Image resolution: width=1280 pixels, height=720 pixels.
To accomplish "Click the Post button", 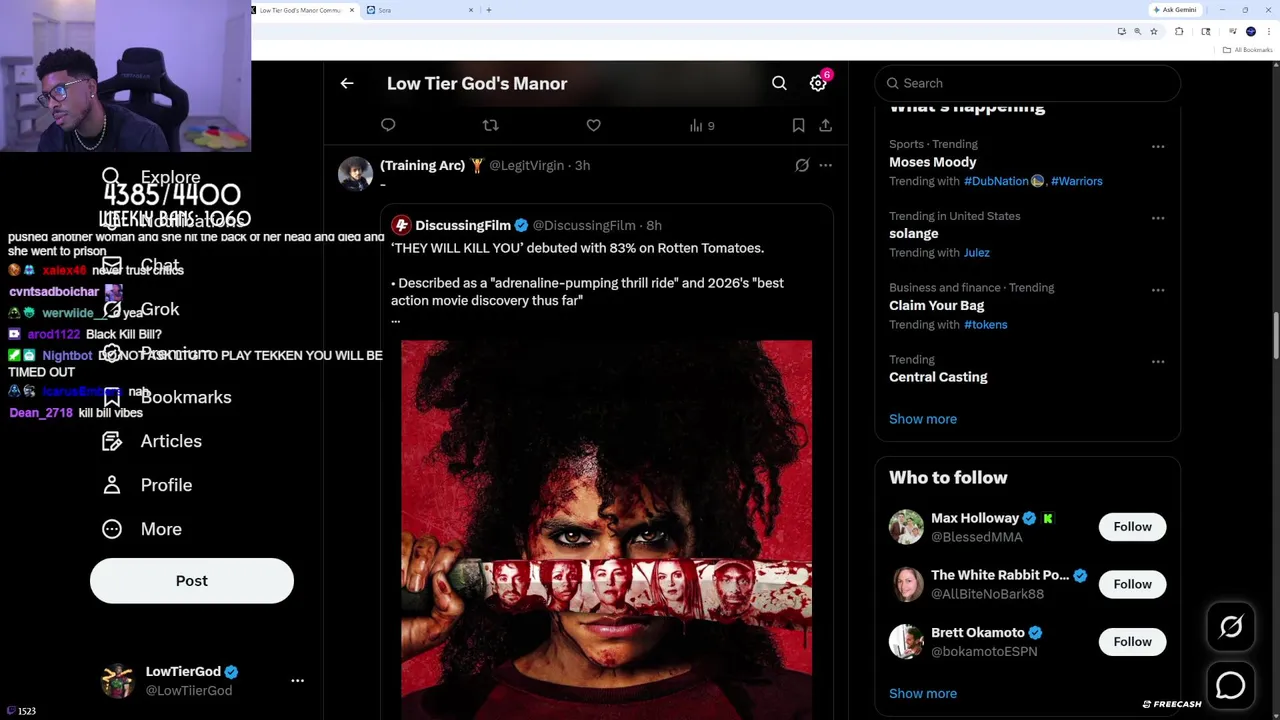I will click(192, 581).
